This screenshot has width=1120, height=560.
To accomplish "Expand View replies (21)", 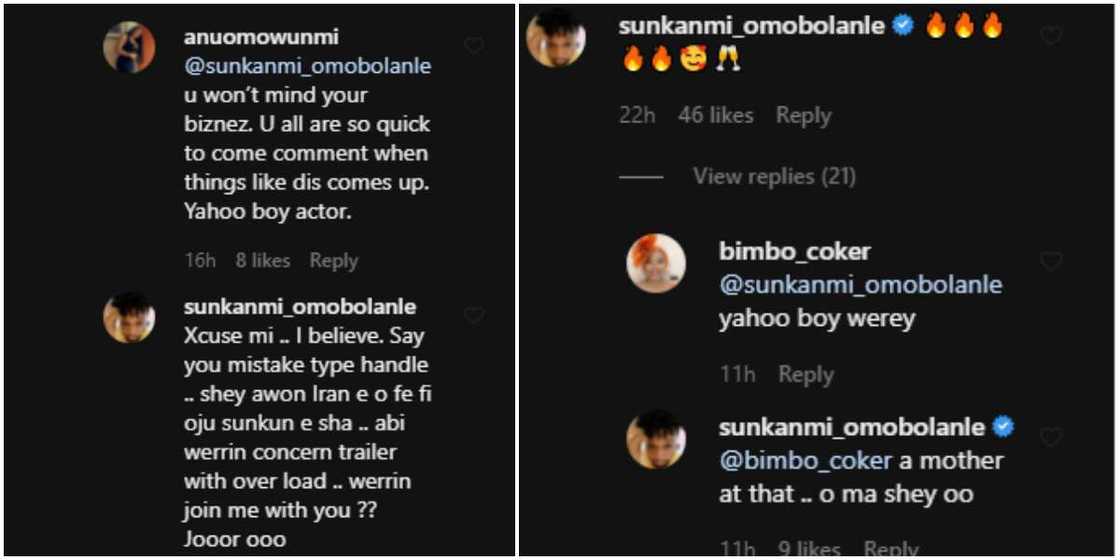I will click(x=774, y=176).
